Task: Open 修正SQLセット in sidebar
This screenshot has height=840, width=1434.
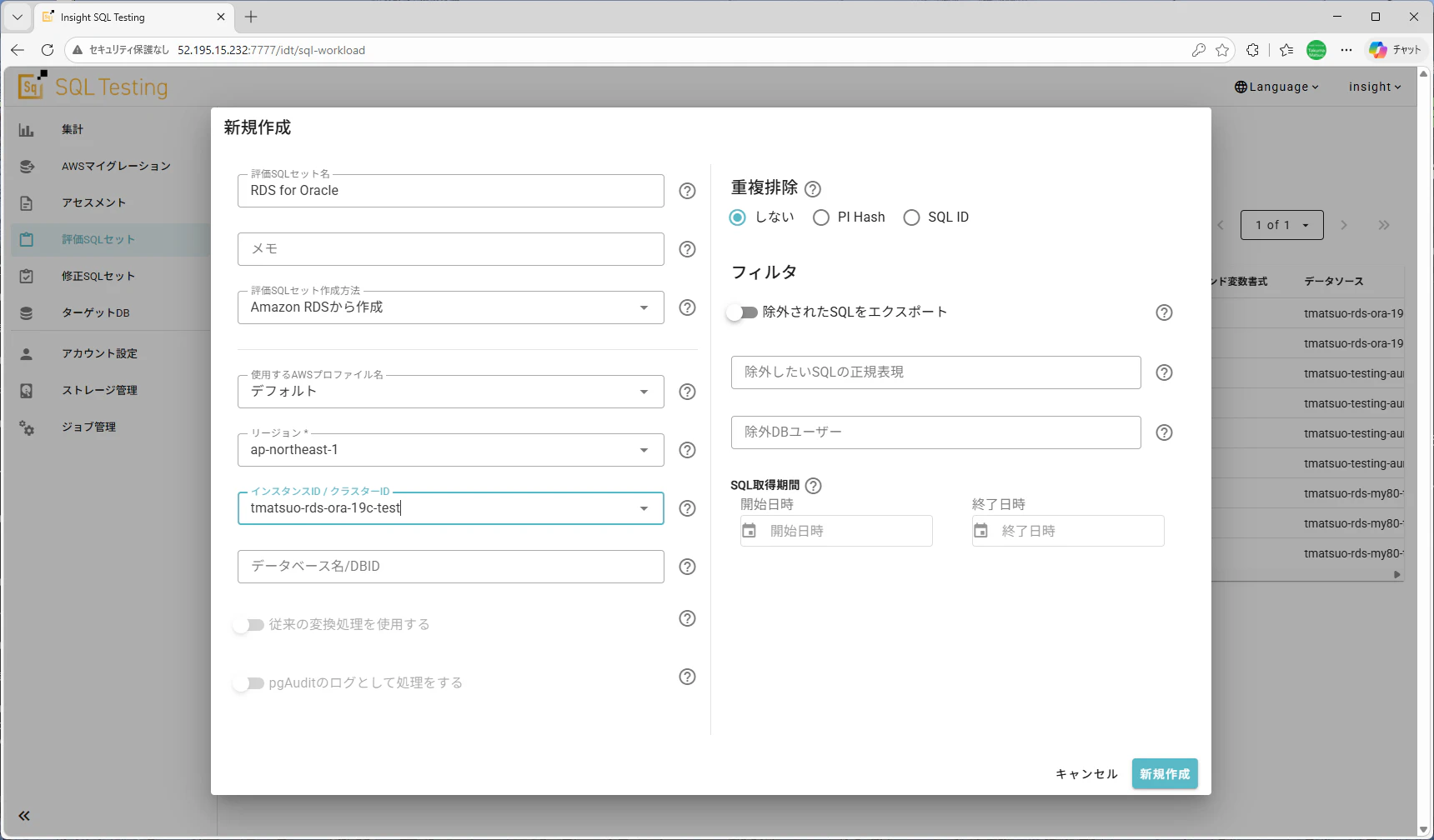Action: pos(108,277)
